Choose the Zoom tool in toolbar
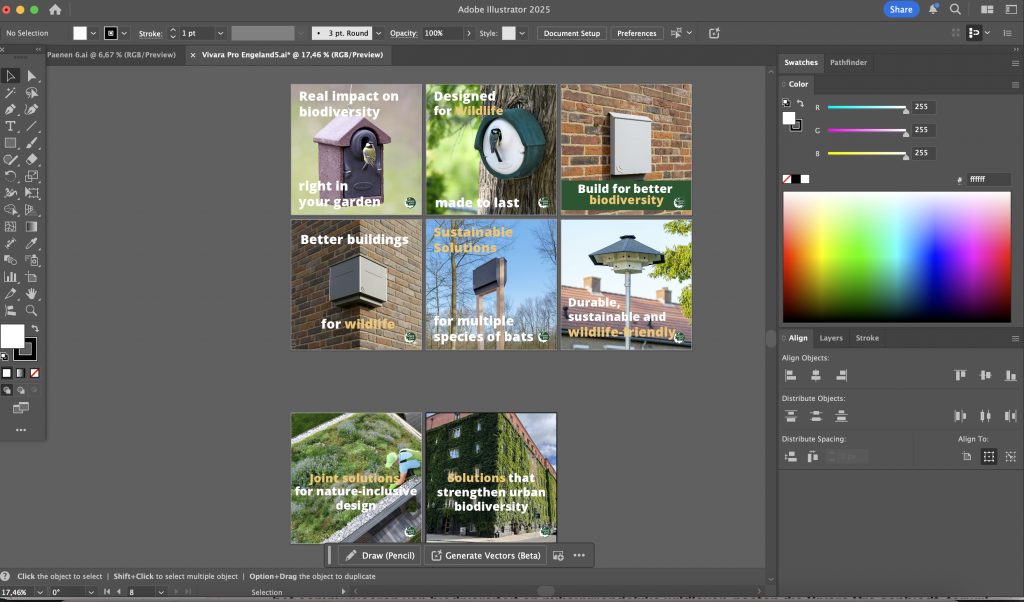1024x602 pixels. (x=32, y=310)
